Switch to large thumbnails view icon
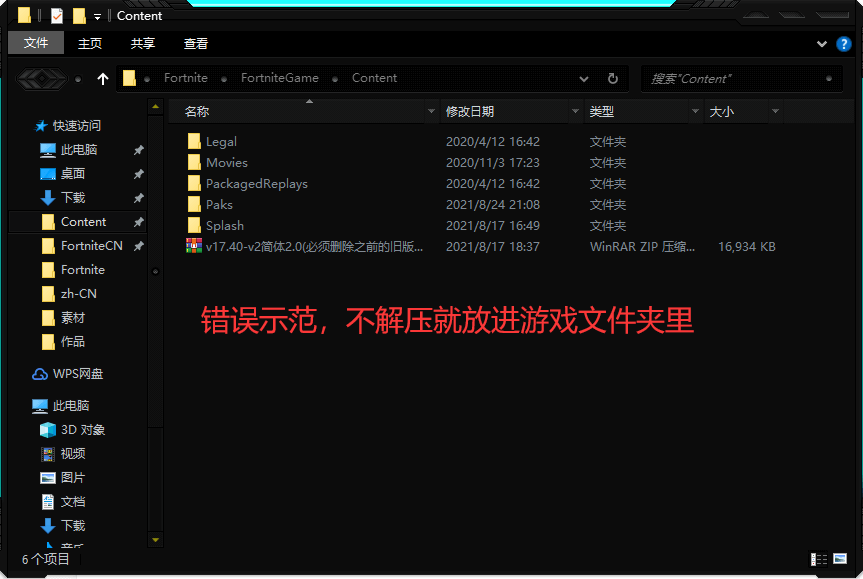 tap(840, 559)
